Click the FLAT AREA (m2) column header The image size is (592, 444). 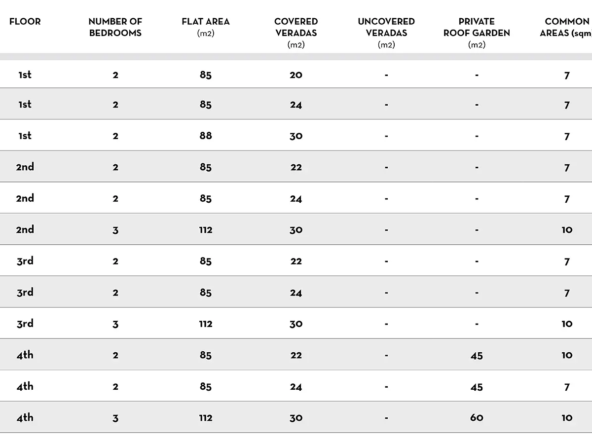coord(205,27)
